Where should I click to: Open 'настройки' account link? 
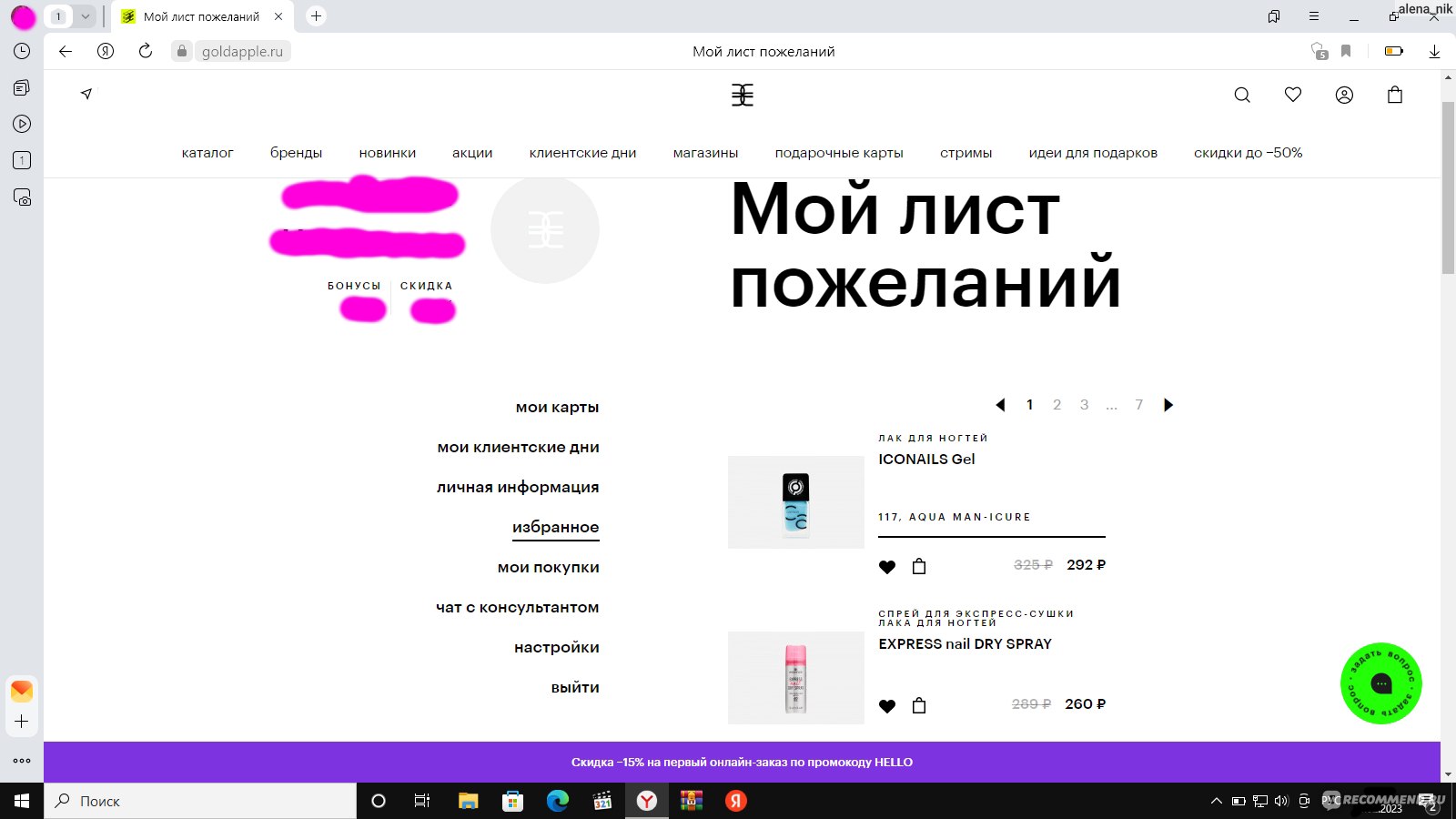click(x=556, y=648)
